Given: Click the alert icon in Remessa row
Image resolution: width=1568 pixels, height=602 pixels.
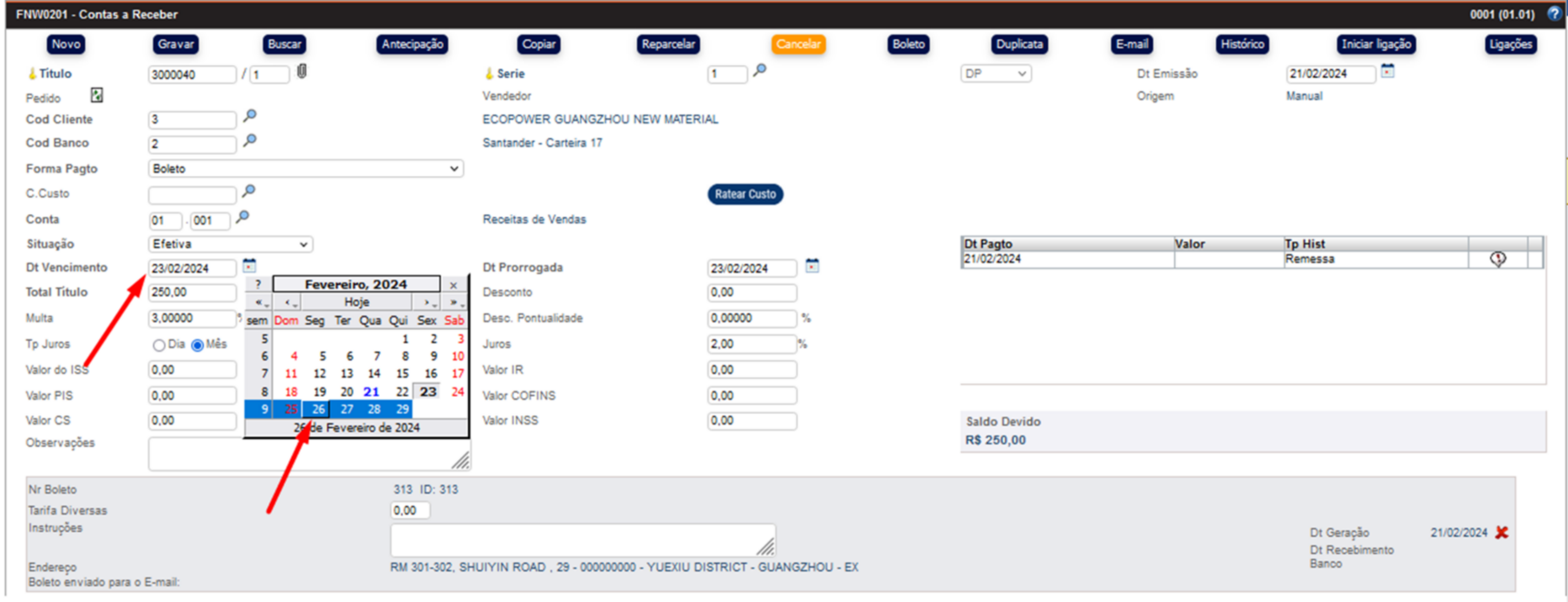Looking at the screenshot, I should [x=1498, y=259].
